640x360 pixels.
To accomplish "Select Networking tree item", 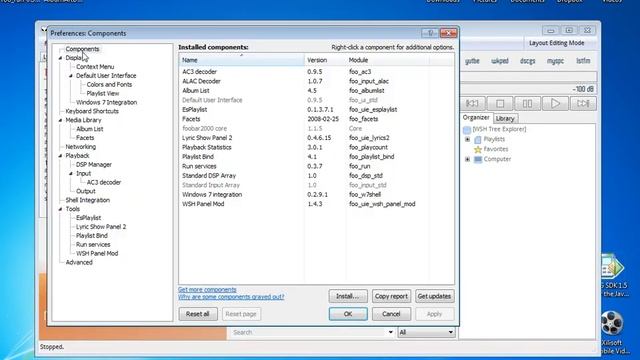I will pyautogui.click(x=80, y=147).
